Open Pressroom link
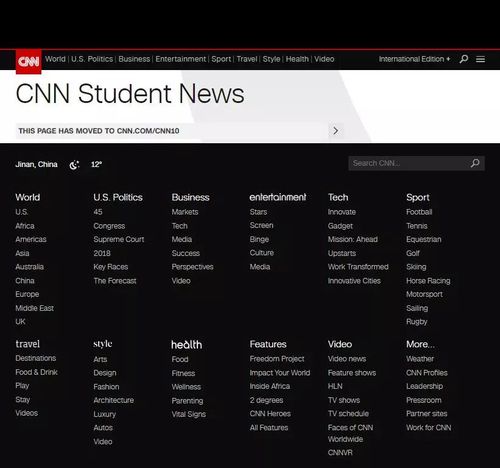Screen dimensions: 500x468 pyautogui.click(x=424, y=400)
